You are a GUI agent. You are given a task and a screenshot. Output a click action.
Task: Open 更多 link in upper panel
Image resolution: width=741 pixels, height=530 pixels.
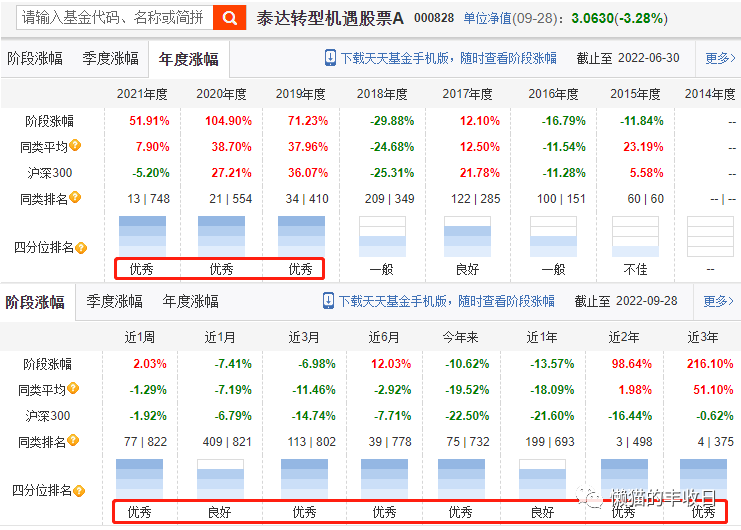720,58
